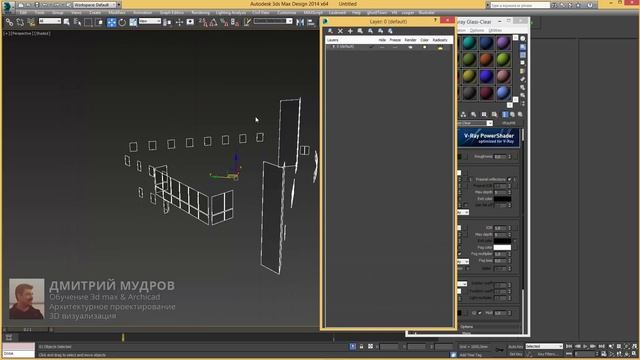
Task: Click the Use Pivot Point Center icon
Action: coord(167,22)
